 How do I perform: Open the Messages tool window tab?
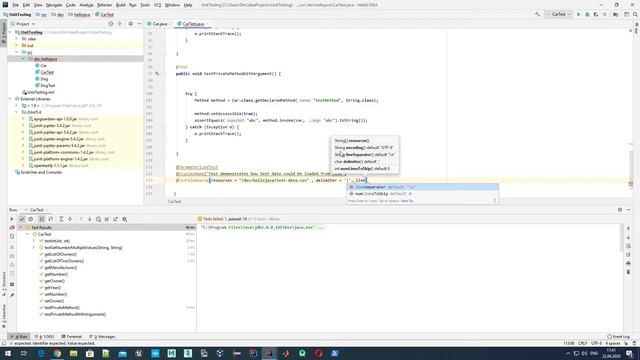click(x=102, y=337)
